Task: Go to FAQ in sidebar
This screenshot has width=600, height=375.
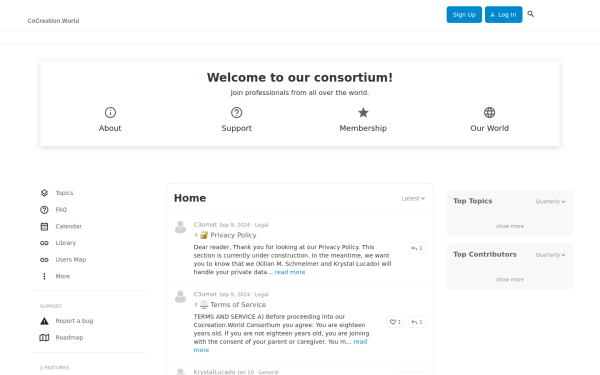Action: click(61, 210)
